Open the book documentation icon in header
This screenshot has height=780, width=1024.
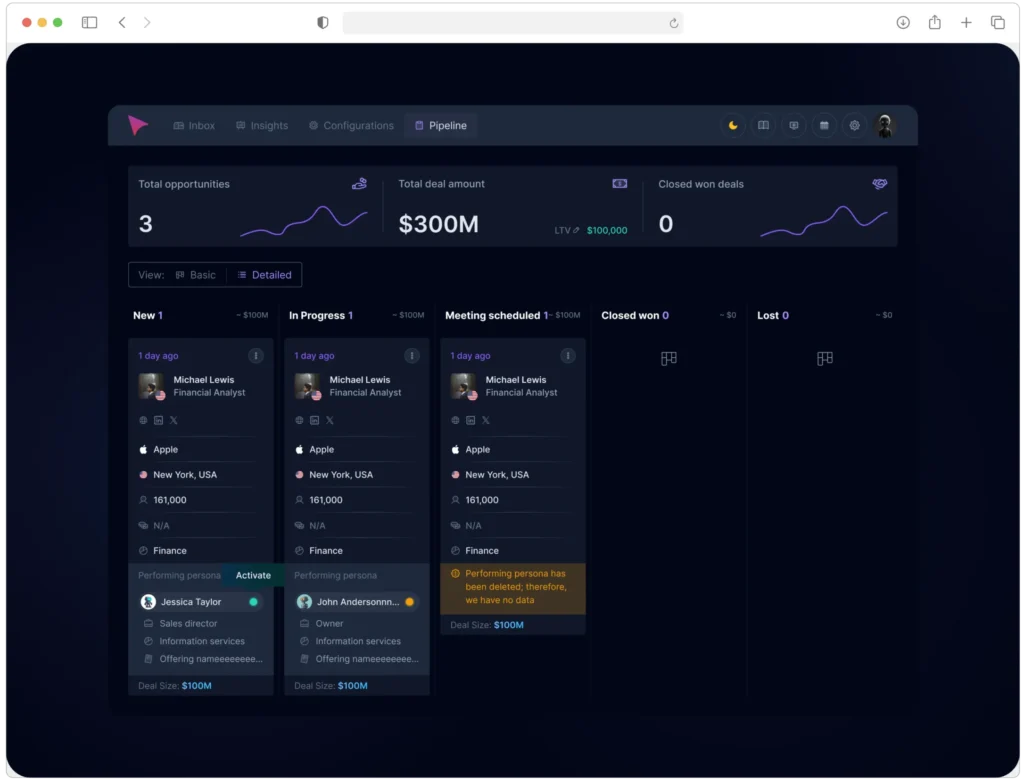click(763, 125)
